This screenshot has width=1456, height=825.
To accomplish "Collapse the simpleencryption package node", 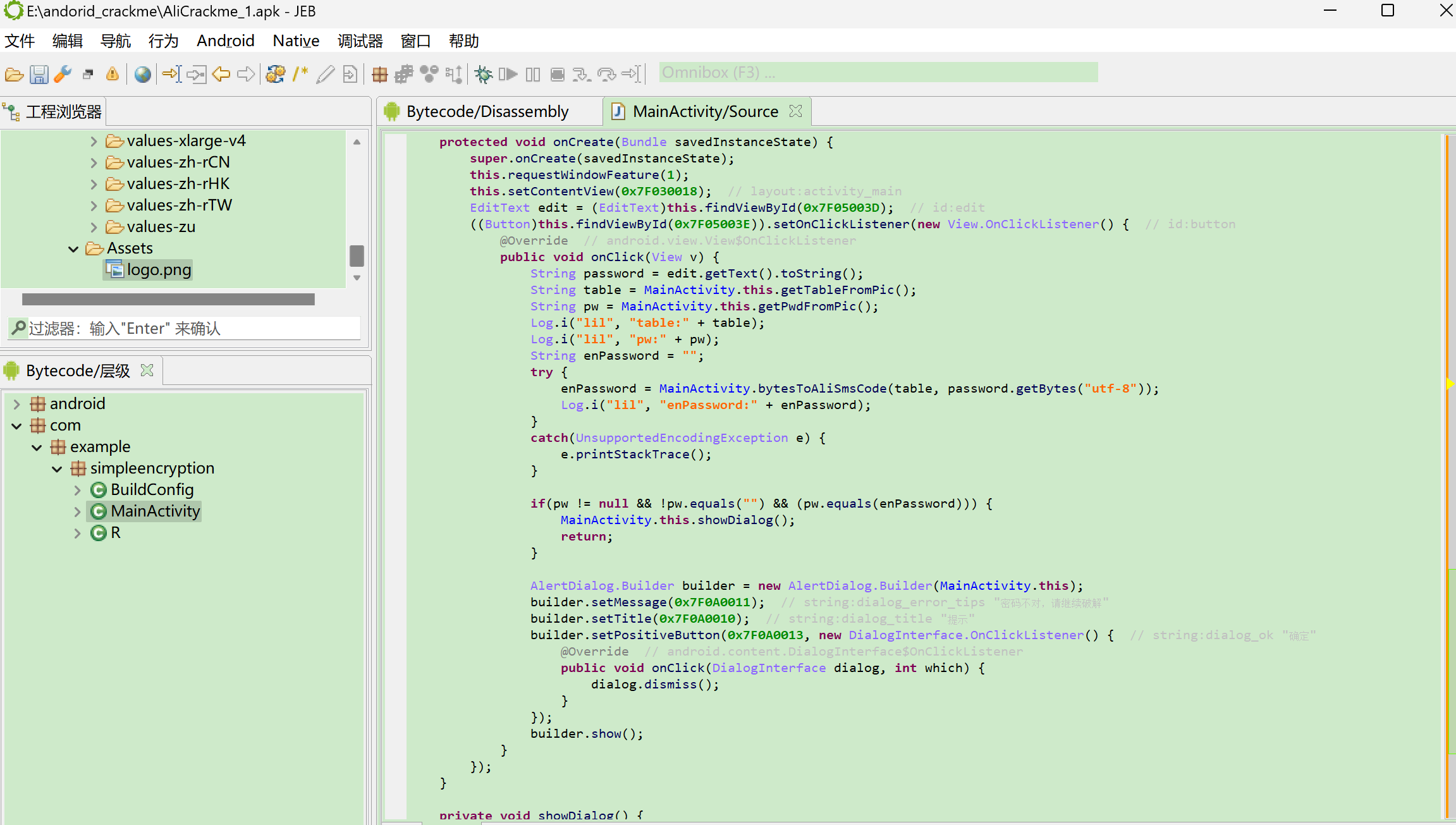I will point(58,468).
